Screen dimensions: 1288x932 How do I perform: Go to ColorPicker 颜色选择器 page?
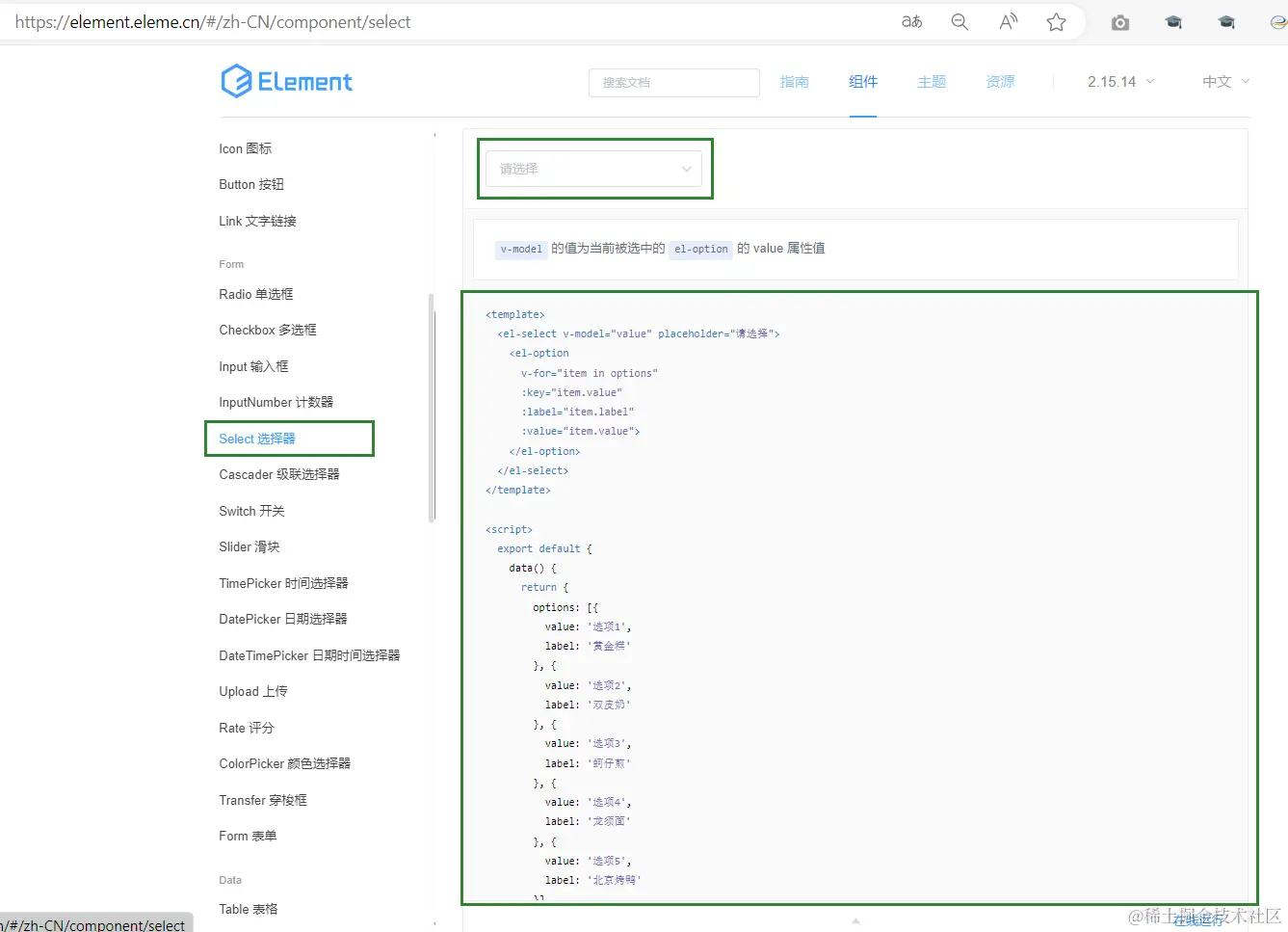285,763
